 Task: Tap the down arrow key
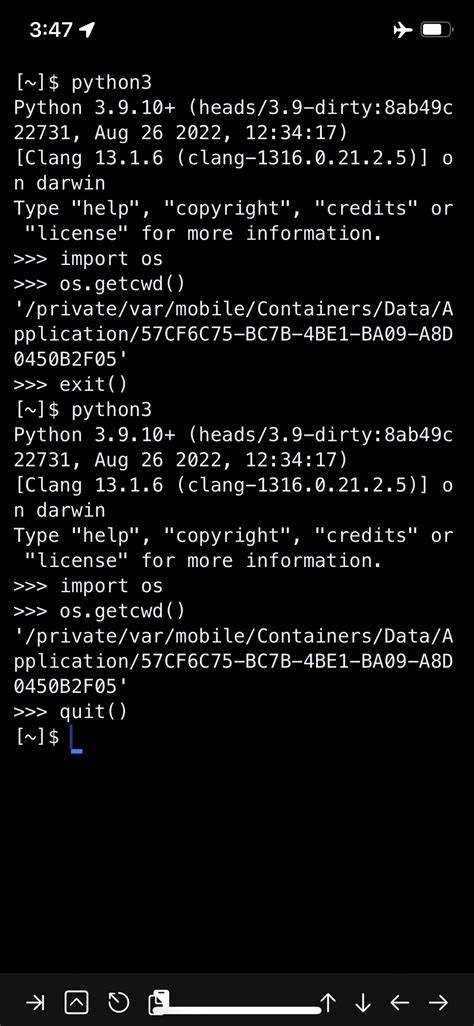[363, 1002]
